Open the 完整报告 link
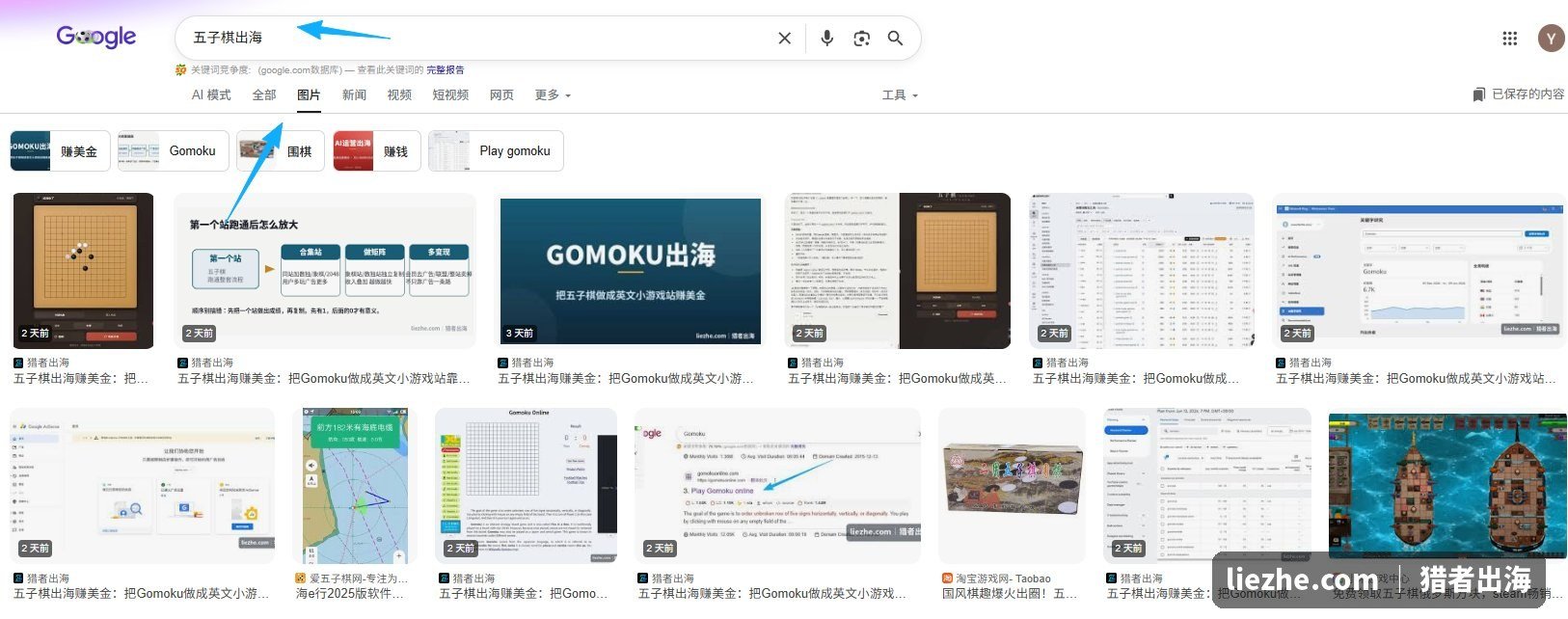Viewport: 1568px width, 619px height. click(445, 69)
